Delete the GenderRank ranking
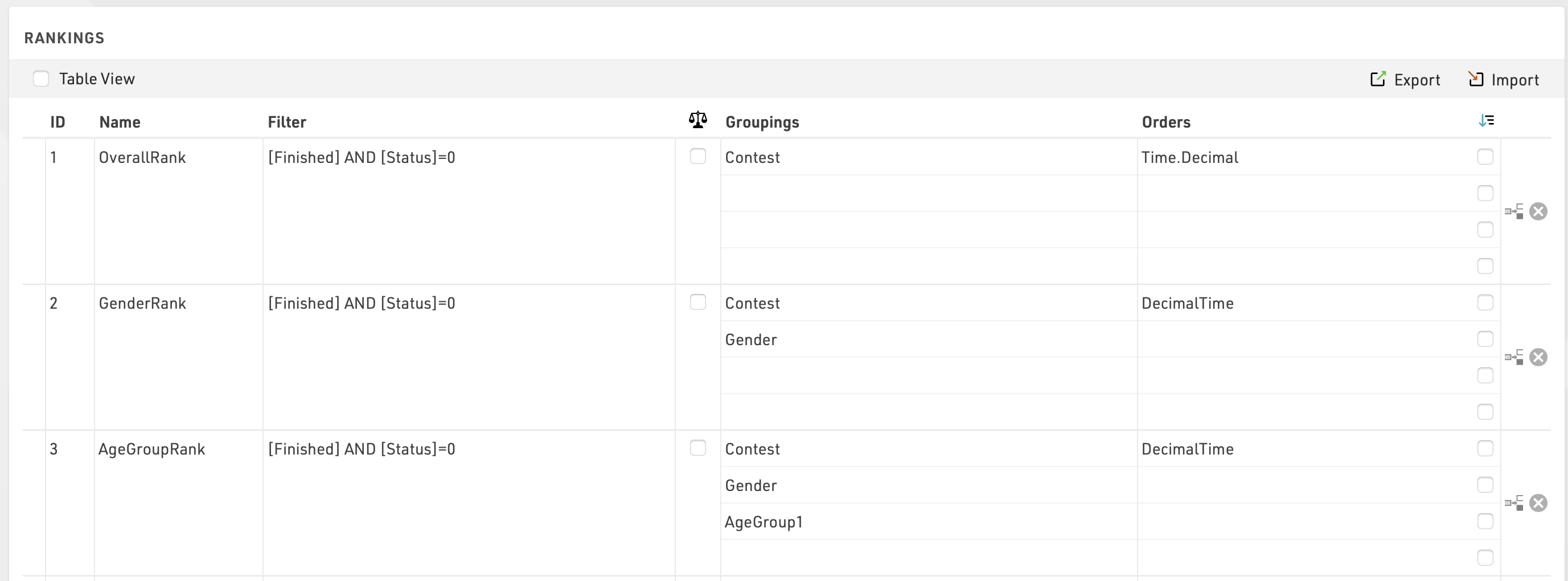1568x581 pixels. point(1538,357)
